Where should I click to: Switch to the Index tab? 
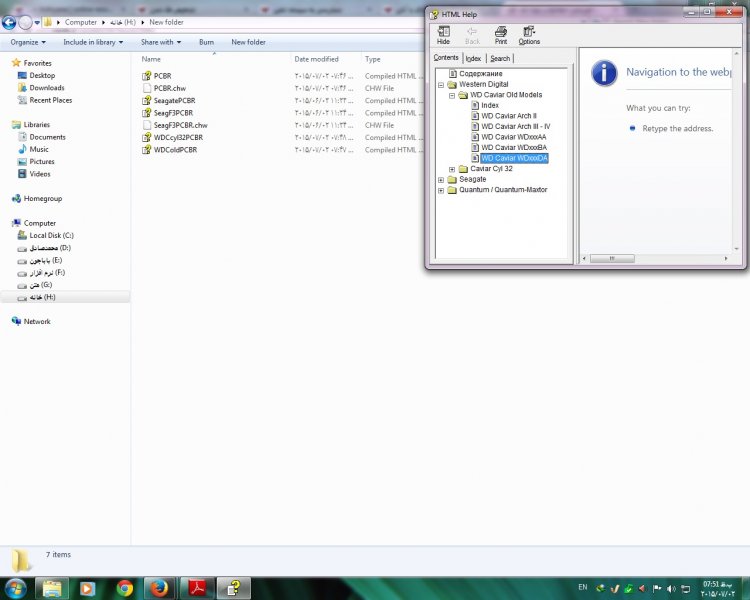[473, 58]
